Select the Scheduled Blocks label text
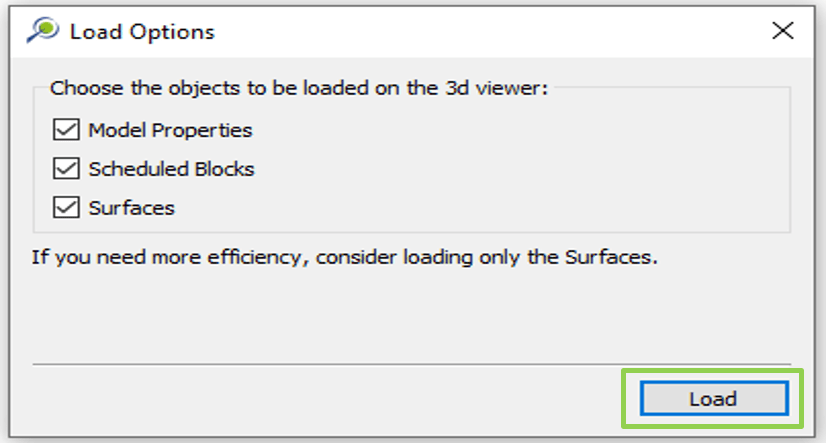This screenshot has width=826, height=443. tap(171, 169)
